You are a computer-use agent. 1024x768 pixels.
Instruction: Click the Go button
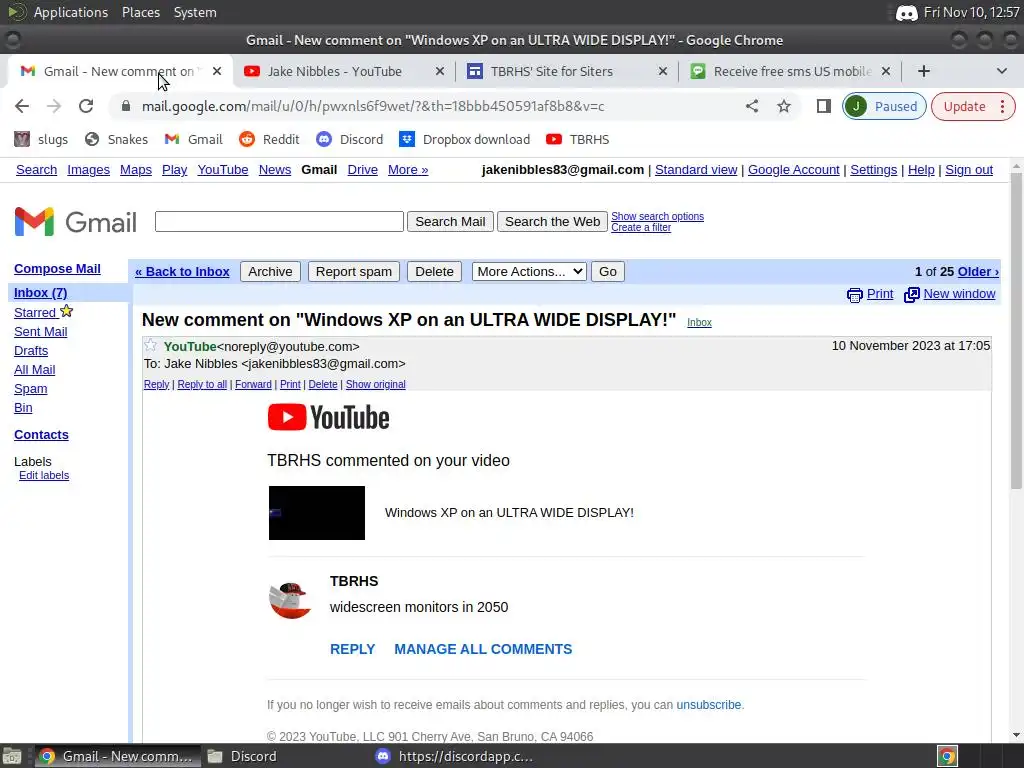pos(607,272)
